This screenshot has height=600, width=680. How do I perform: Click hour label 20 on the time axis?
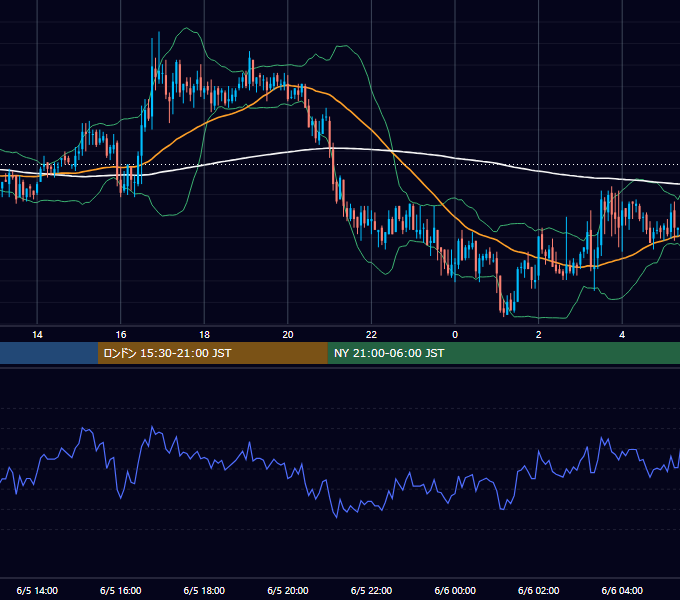click(288, 335)
